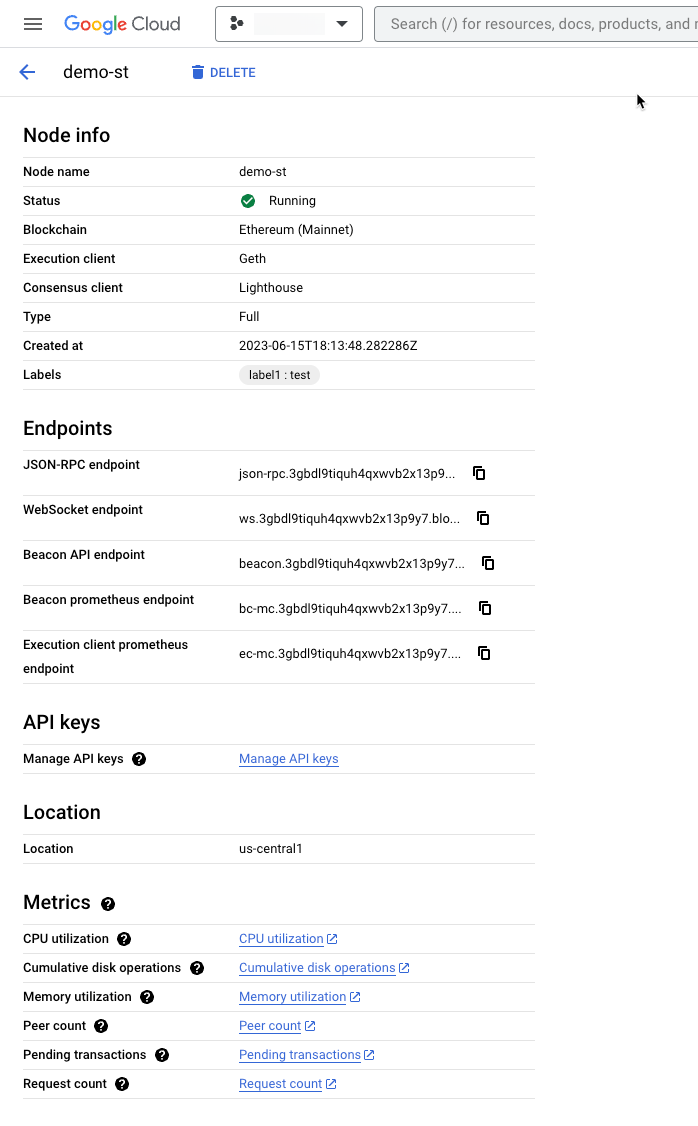Click the Google Cloud logo
The height and width of the screenshot is (1126, 698).
click(x=122, y=23)
